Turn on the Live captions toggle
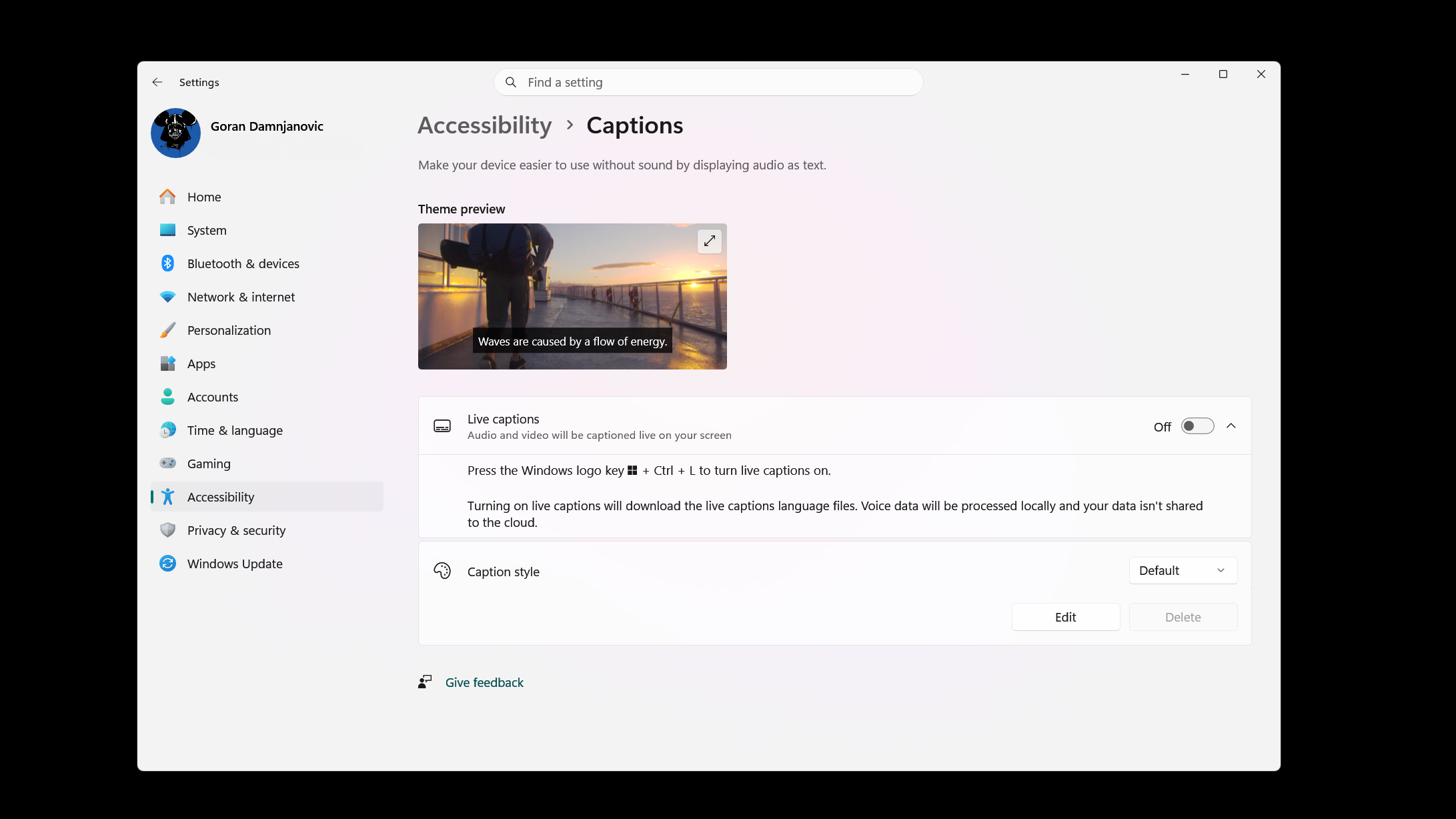The width and height of the screenshot is (1456, 819). click(x=1197, y=426)
